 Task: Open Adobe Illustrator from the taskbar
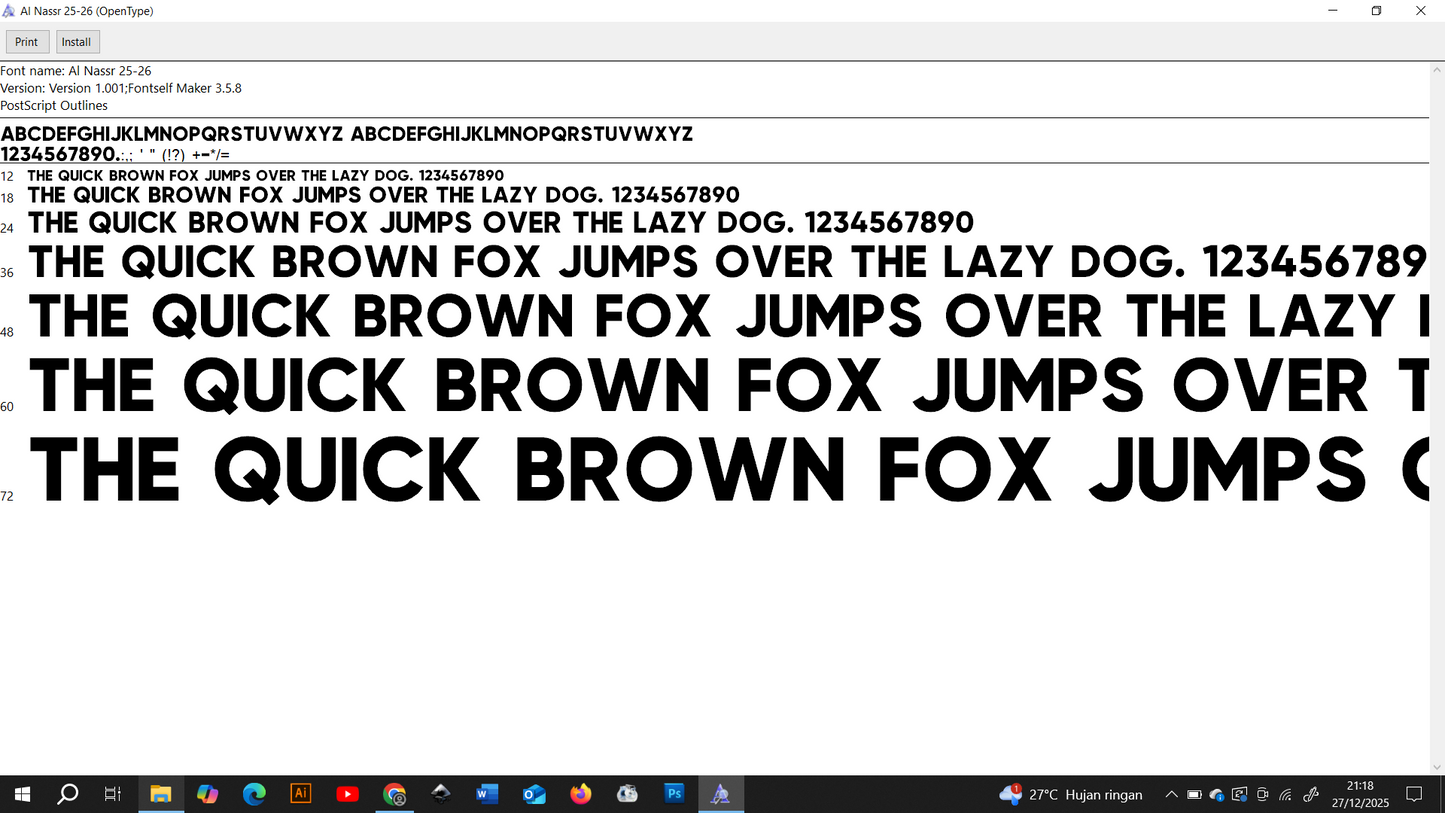(x=300, y=794)
